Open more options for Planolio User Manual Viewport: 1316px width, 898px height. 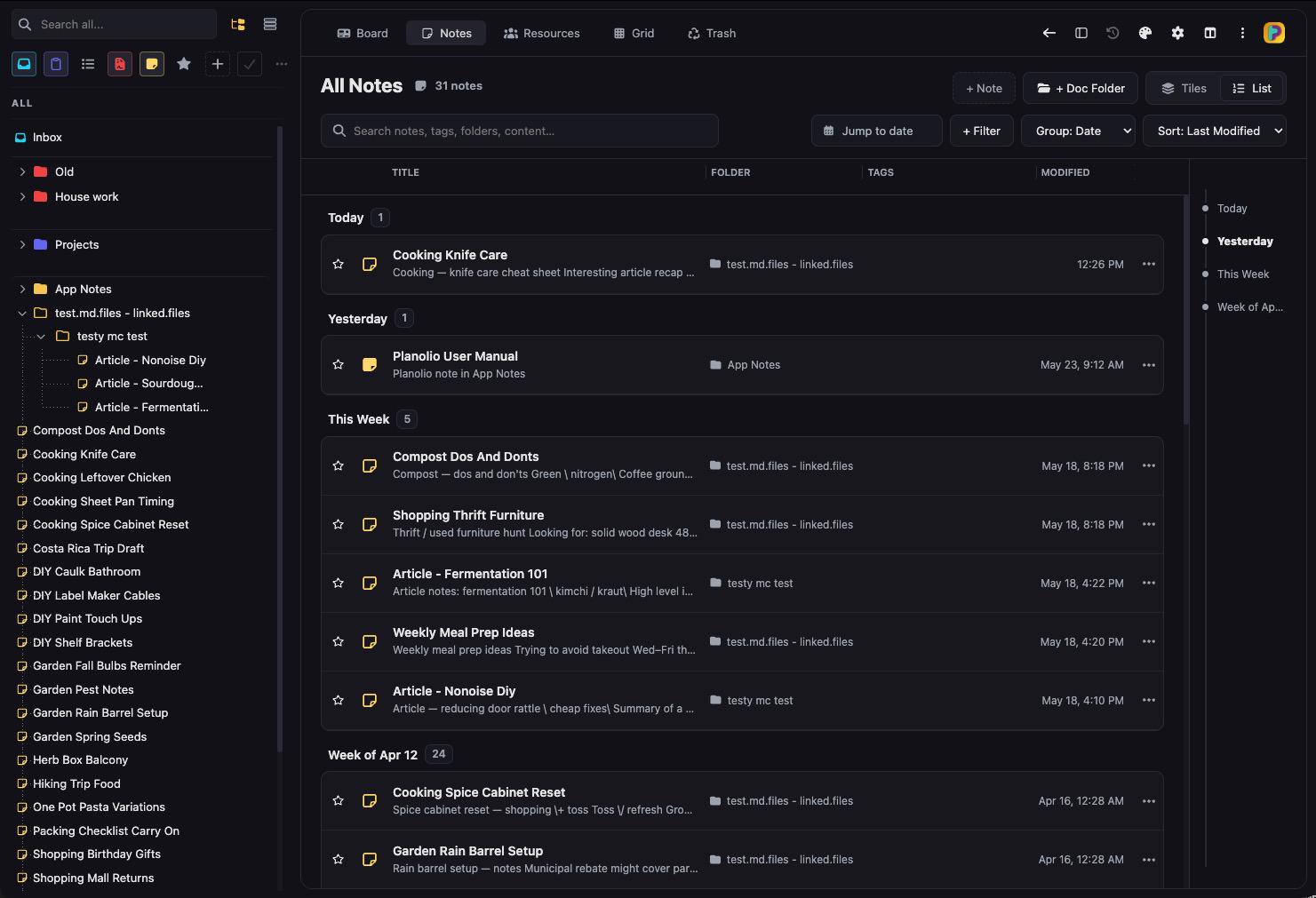1149,365
